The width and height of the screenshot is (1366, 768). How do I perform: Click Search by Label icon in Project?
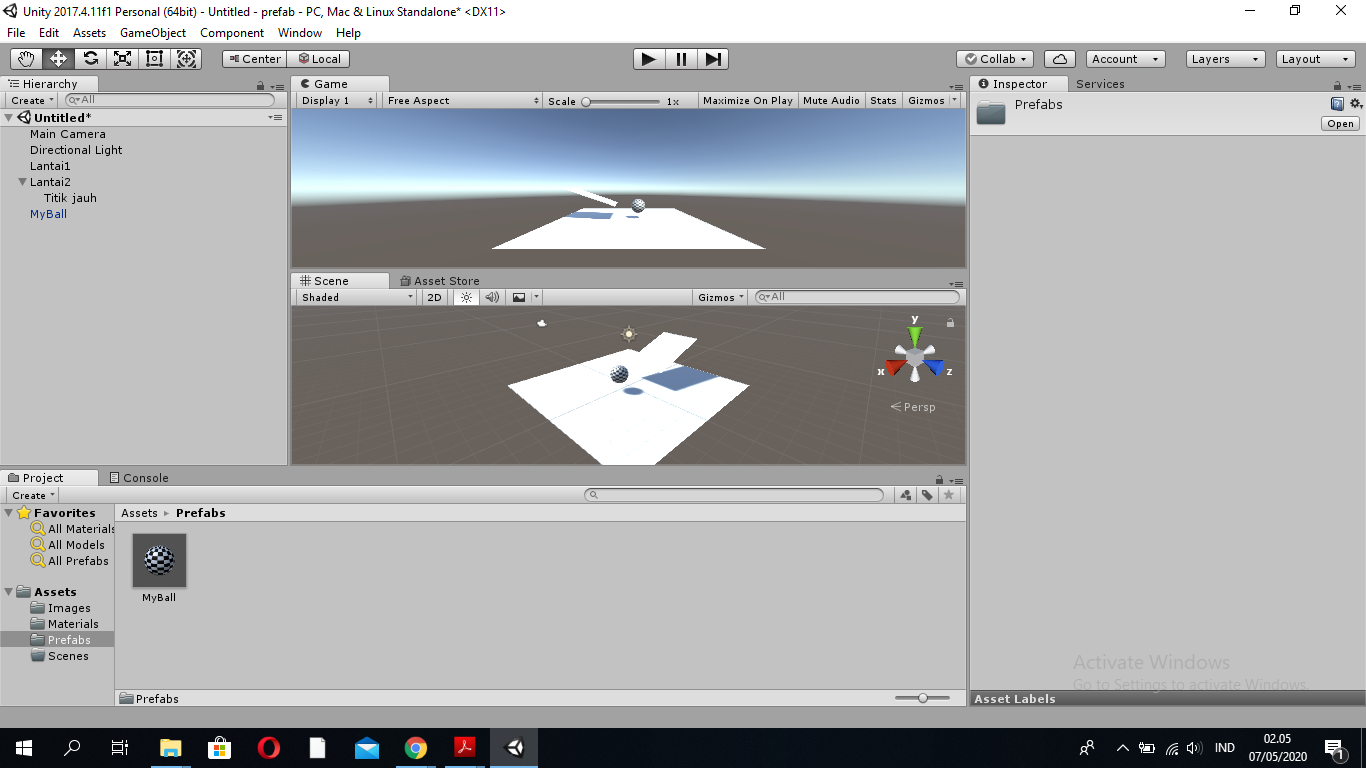pos(927,495)
